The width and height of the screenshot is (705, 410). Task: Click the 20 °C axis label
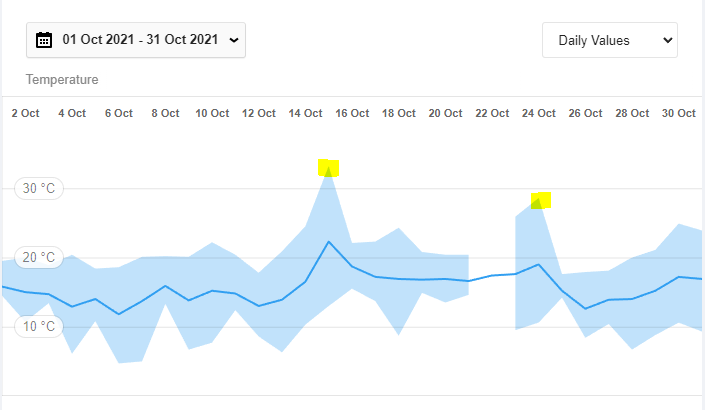(38, 257)
